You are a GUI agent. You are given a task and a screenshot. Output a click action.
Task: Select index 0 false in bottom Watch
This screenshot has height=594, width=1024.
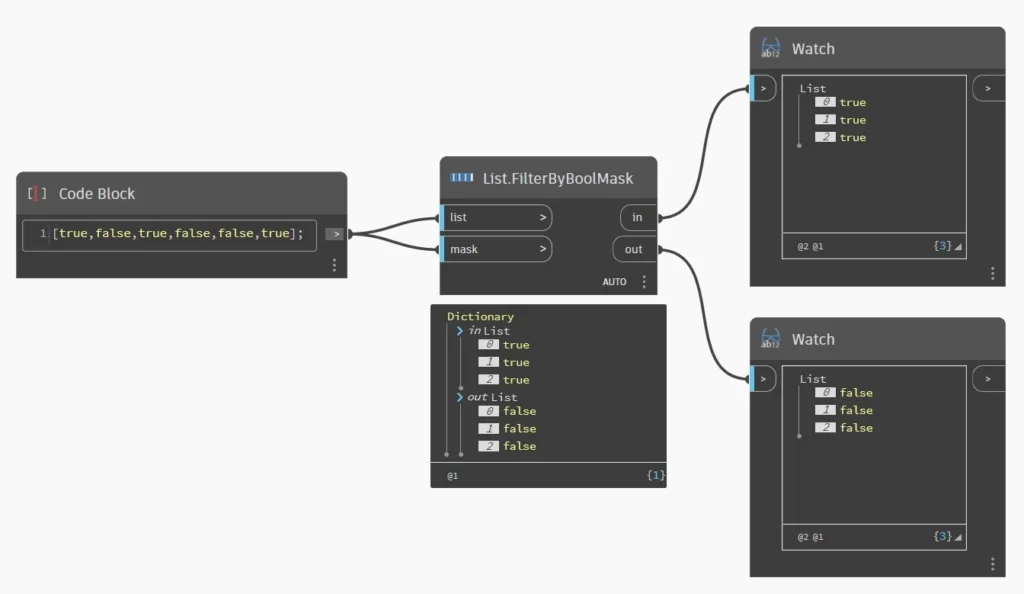[844, 393]
